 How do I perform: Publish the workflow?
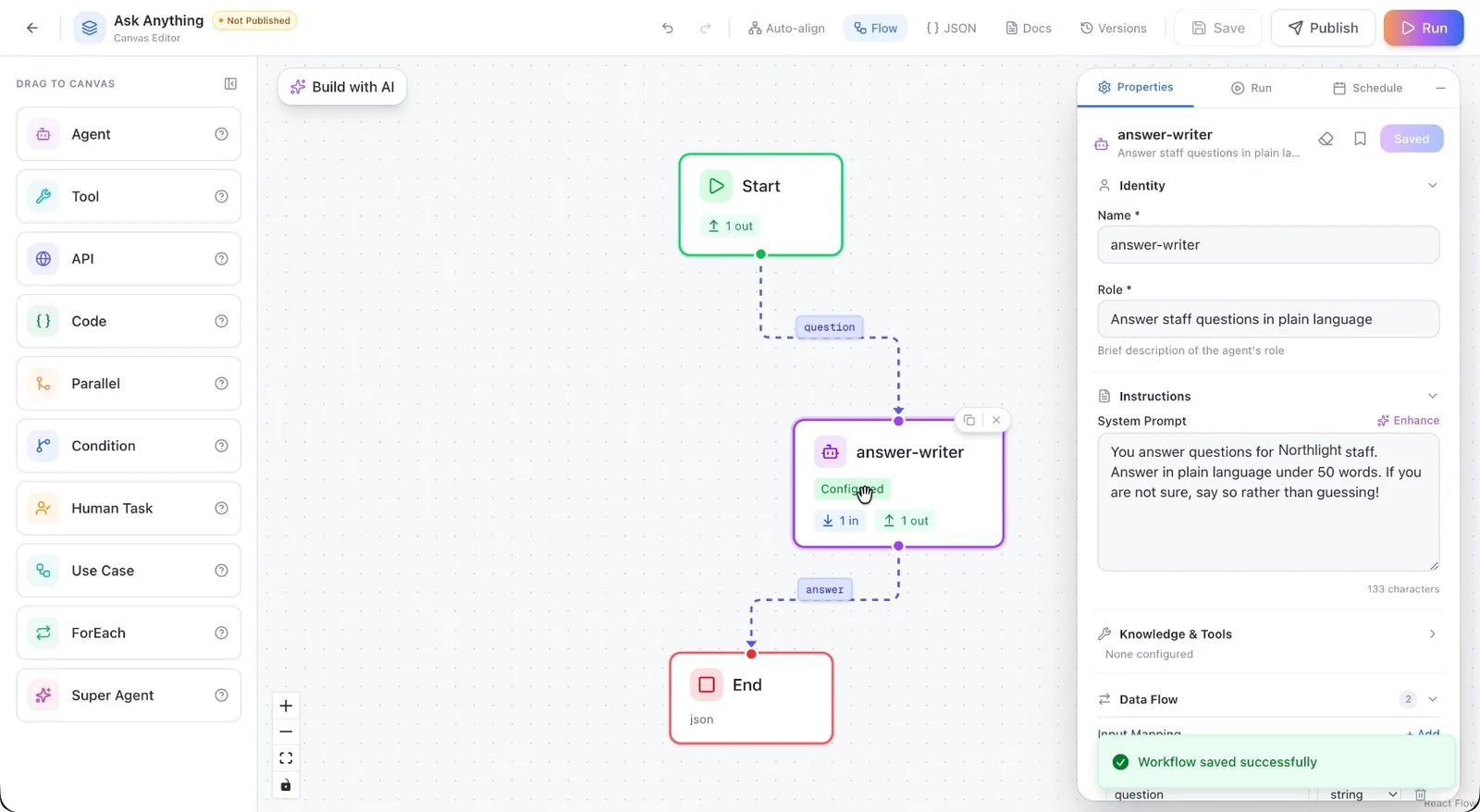click(x=1323, y=28)
